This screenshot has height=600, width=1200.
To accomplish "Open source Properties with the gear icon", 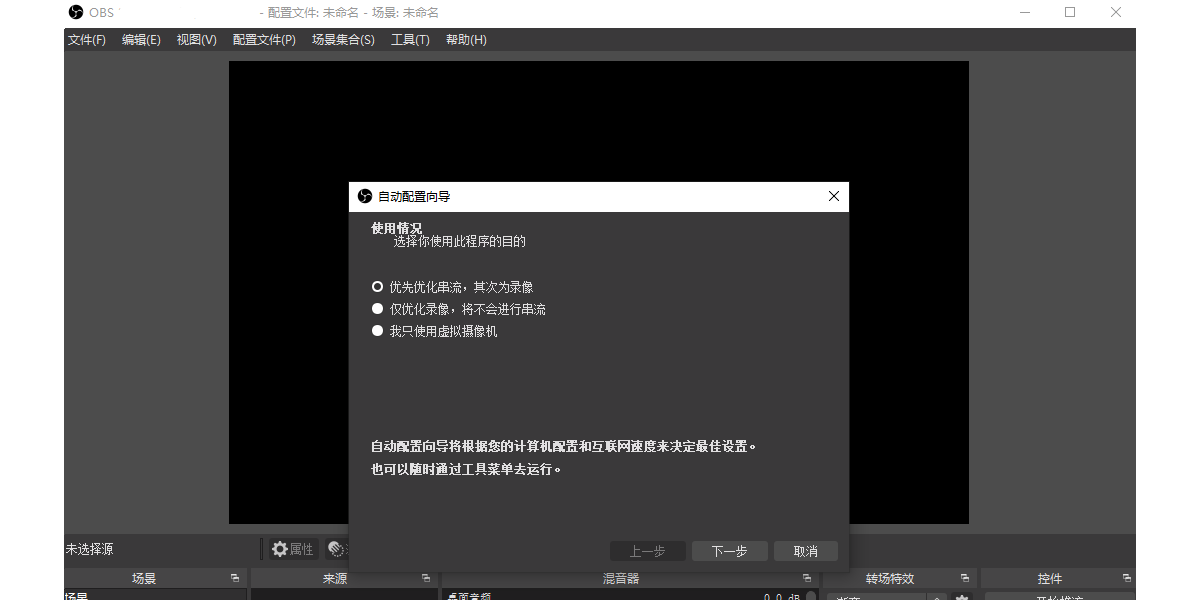I will [280, 548].
